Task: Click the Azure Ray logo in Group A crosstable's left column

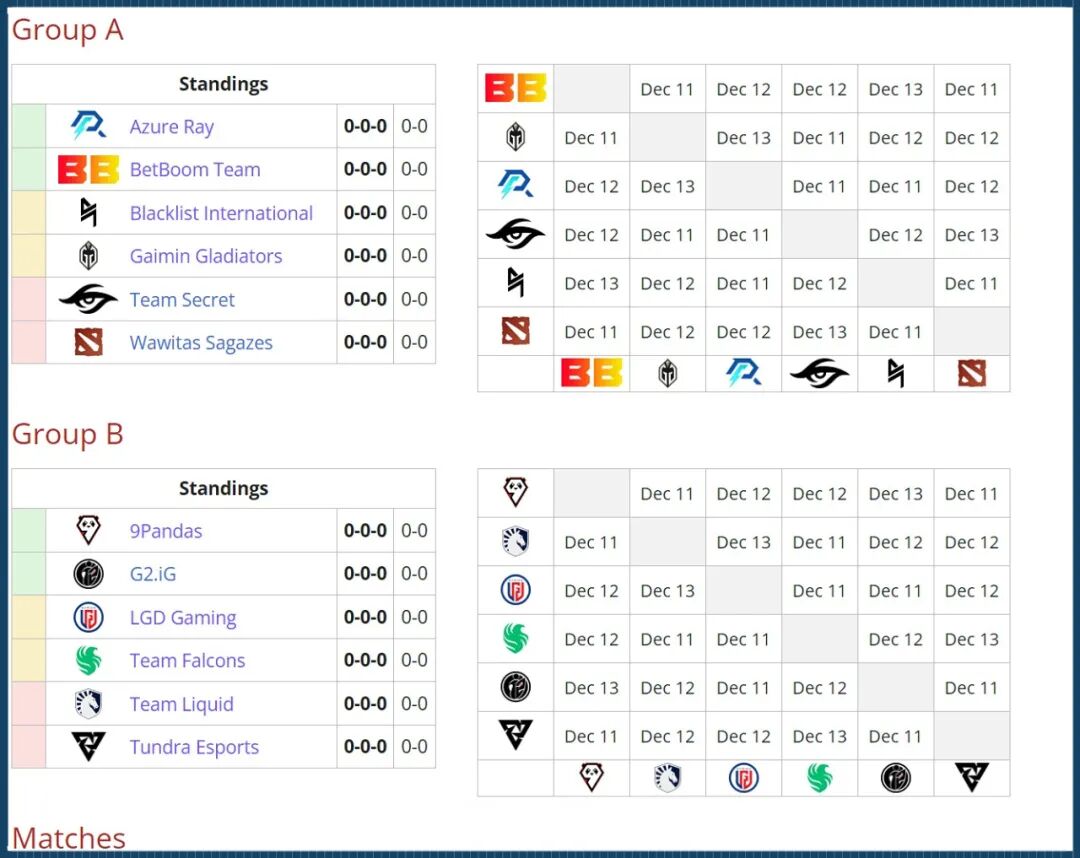Action: point(515,185)
